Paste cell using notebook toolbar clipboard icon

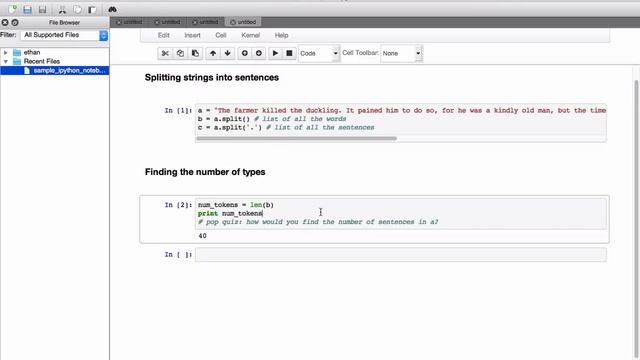coord(195,53)
